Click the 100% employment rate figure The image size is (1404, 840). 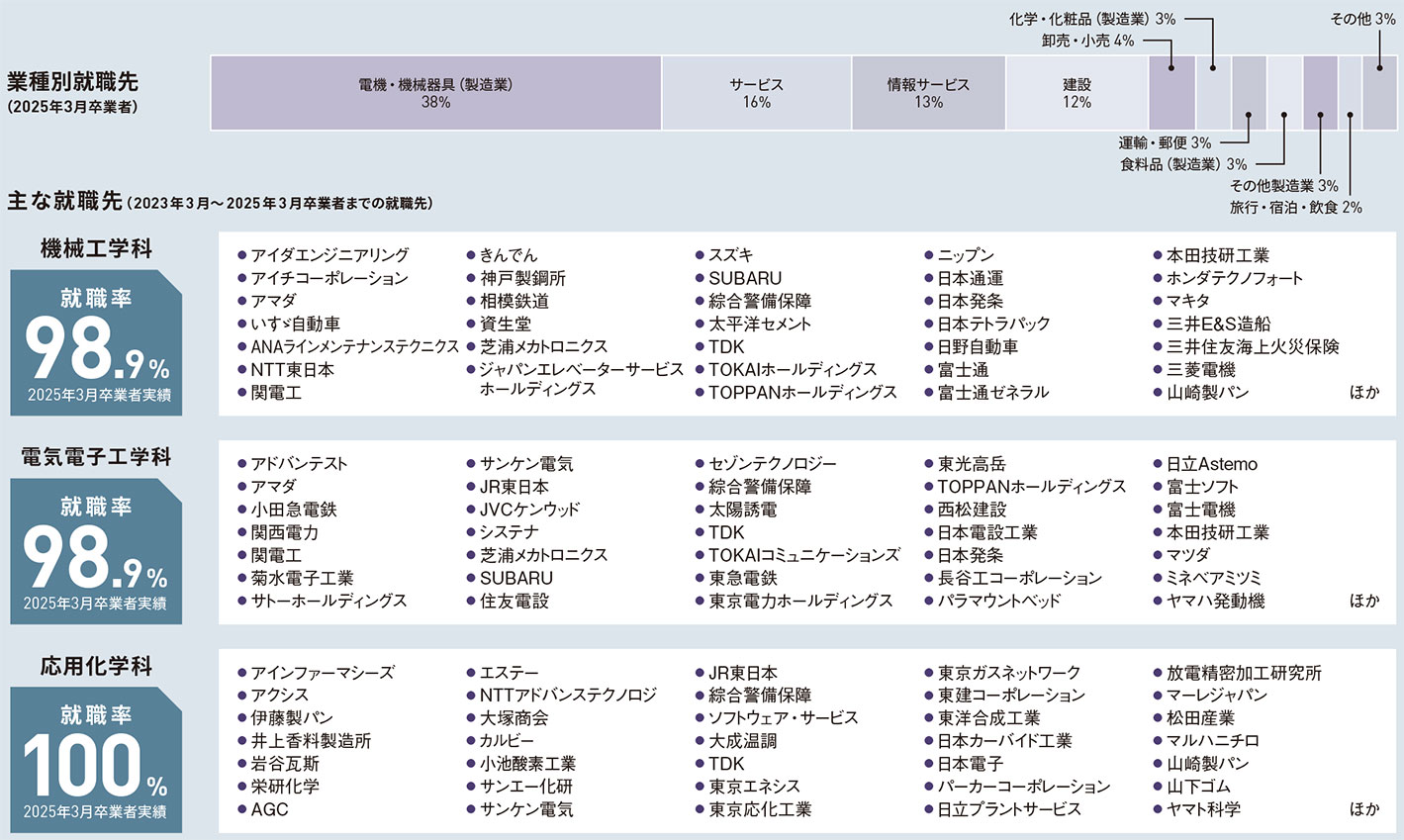pos(95,767)
